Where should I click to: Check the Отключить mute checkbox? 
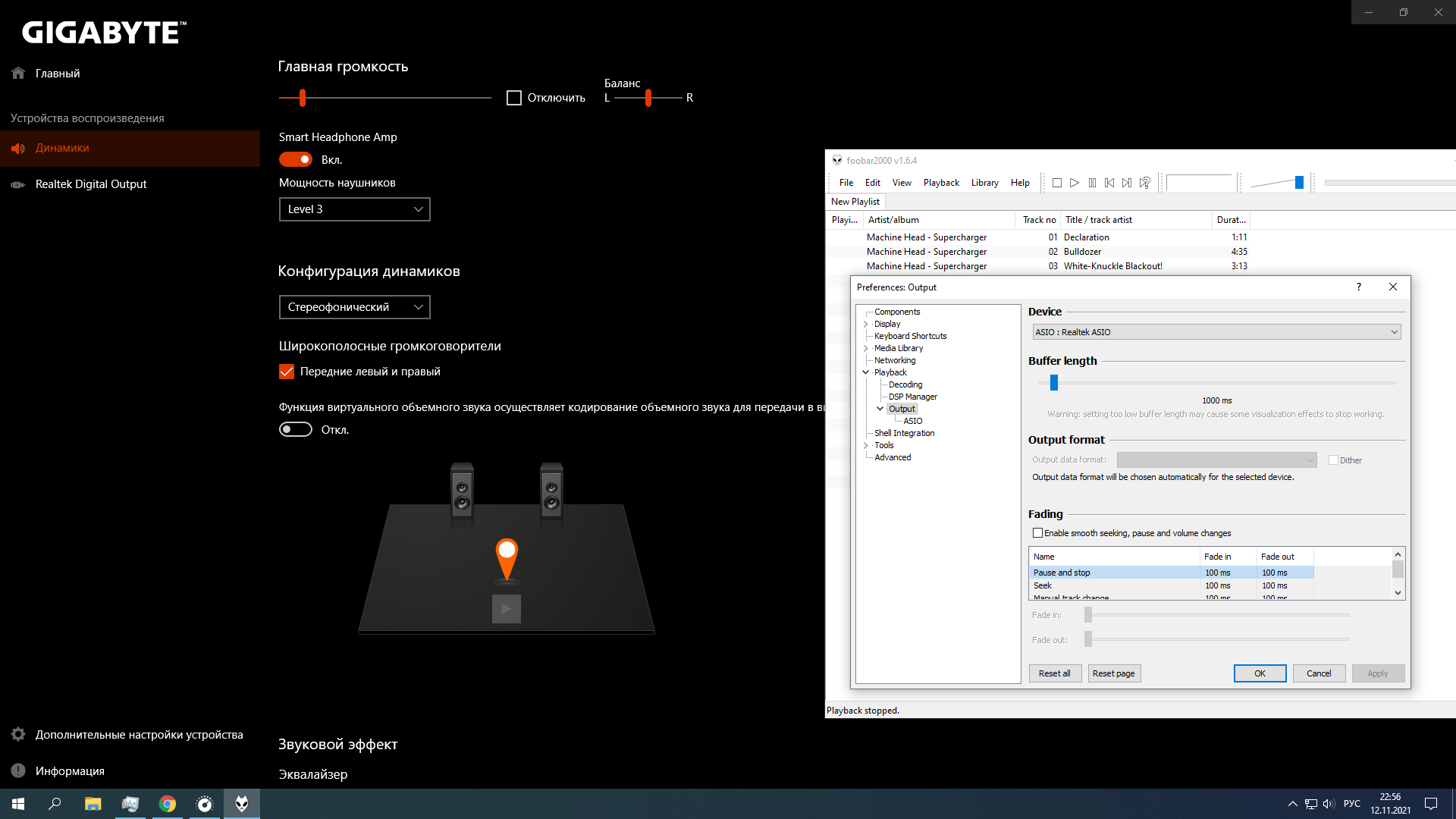[514, 98]
